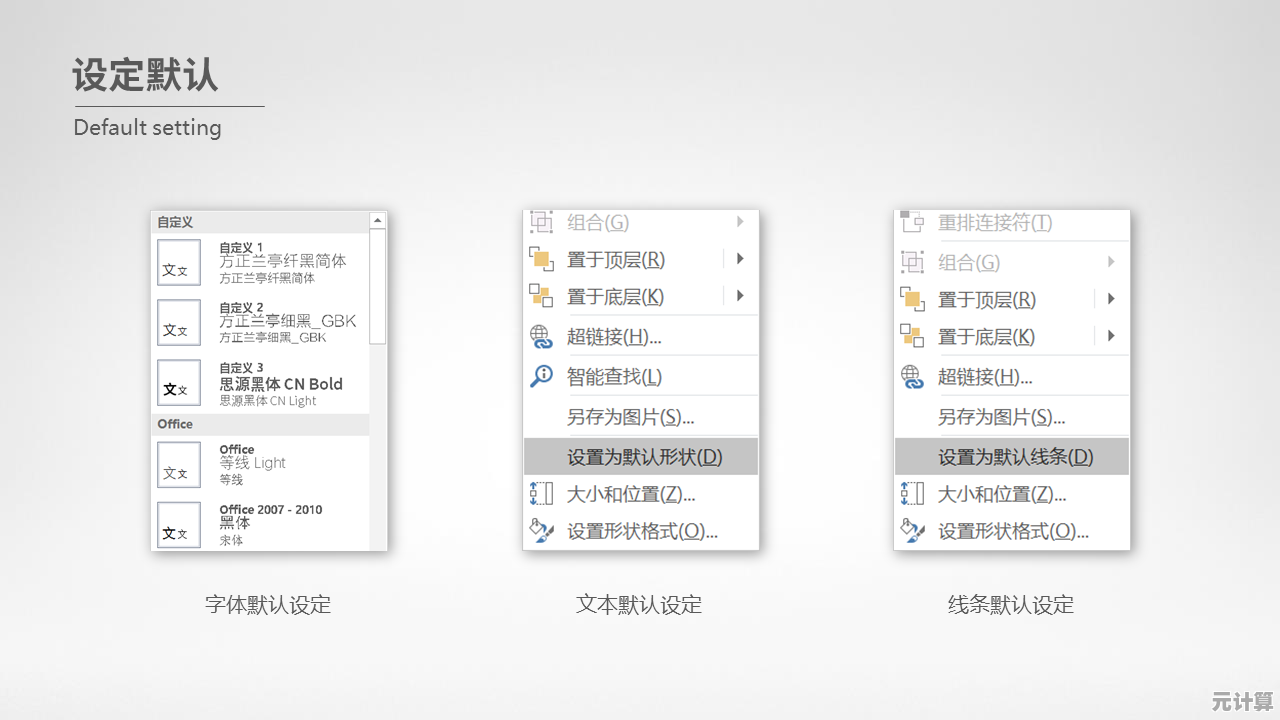This screenshot has width=1280, height=720.
Task: Expand Bring to Front submenu arrow in middle menu
Action: 740,259
